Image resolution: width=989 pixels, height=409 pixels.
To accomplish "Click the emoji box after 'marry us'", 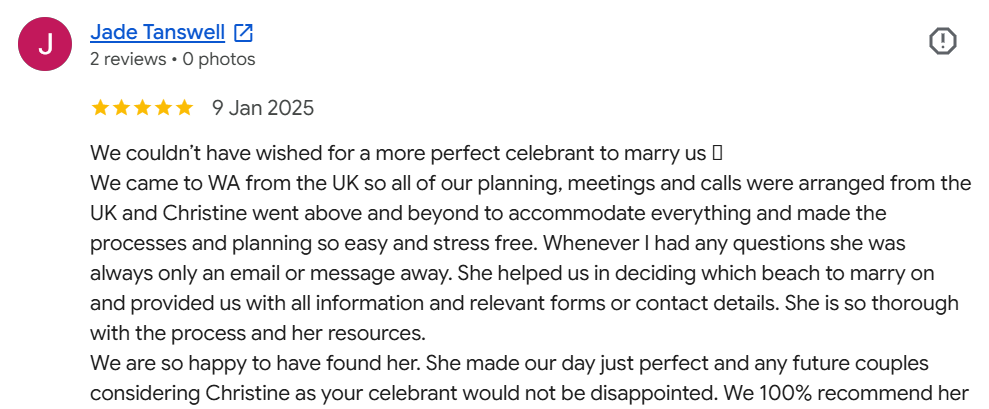I will pos(716,153).
